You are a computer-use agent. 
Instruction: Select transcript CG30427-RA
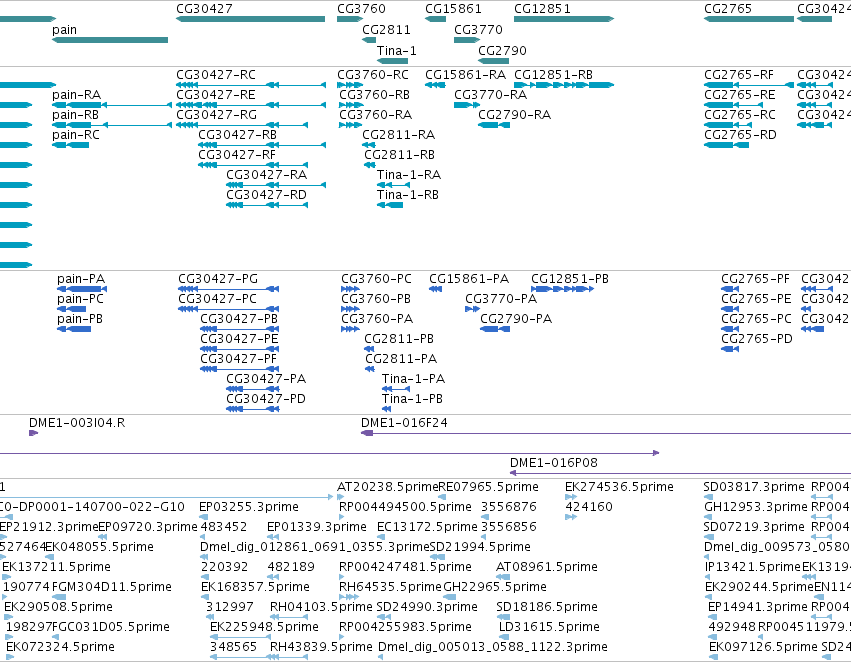pos(276,186)
